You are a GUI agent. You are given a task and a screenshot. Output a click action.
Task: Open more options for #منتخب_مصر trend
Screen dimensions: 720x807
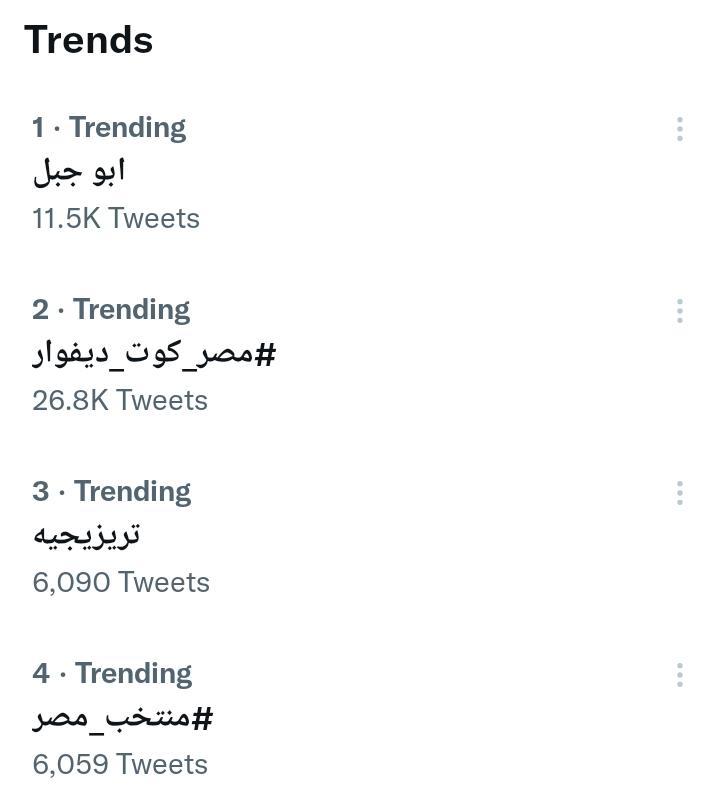tap(680, 675)
